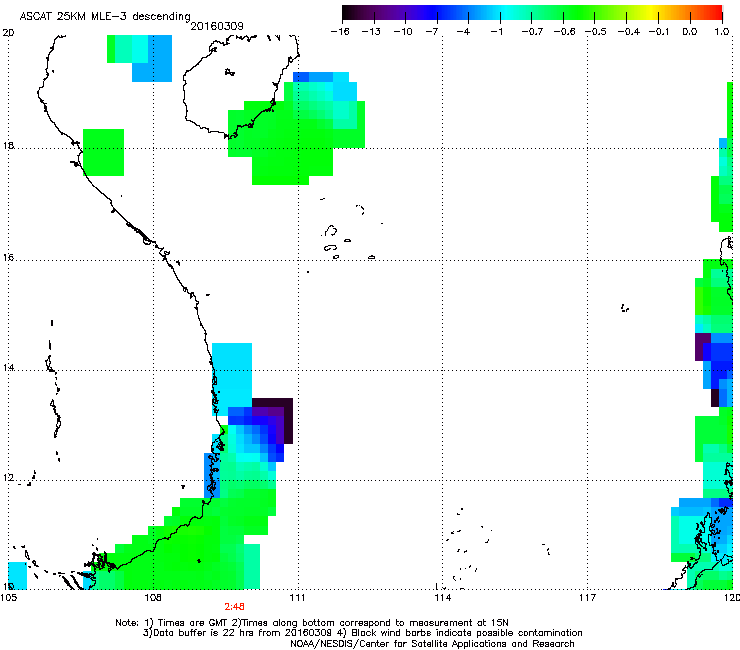Click latitude label 12 on left axis

coord(8,478)
